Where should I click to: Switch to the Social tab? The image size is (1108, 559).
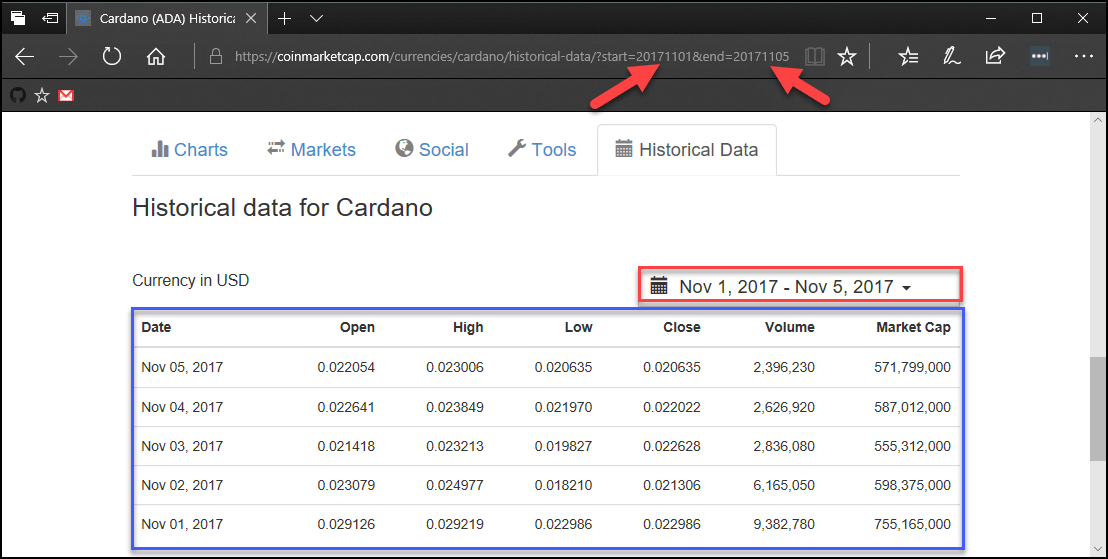pyautogui.click(x=432, y=149)
